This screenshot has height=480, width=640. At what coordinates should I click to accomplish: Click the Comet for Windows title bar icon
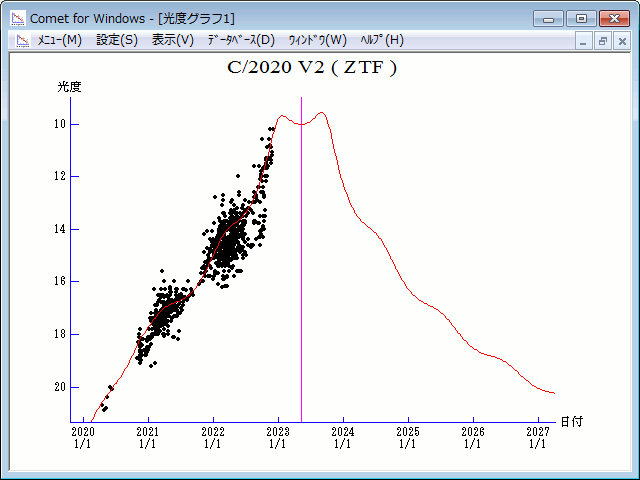click(17, 17)
